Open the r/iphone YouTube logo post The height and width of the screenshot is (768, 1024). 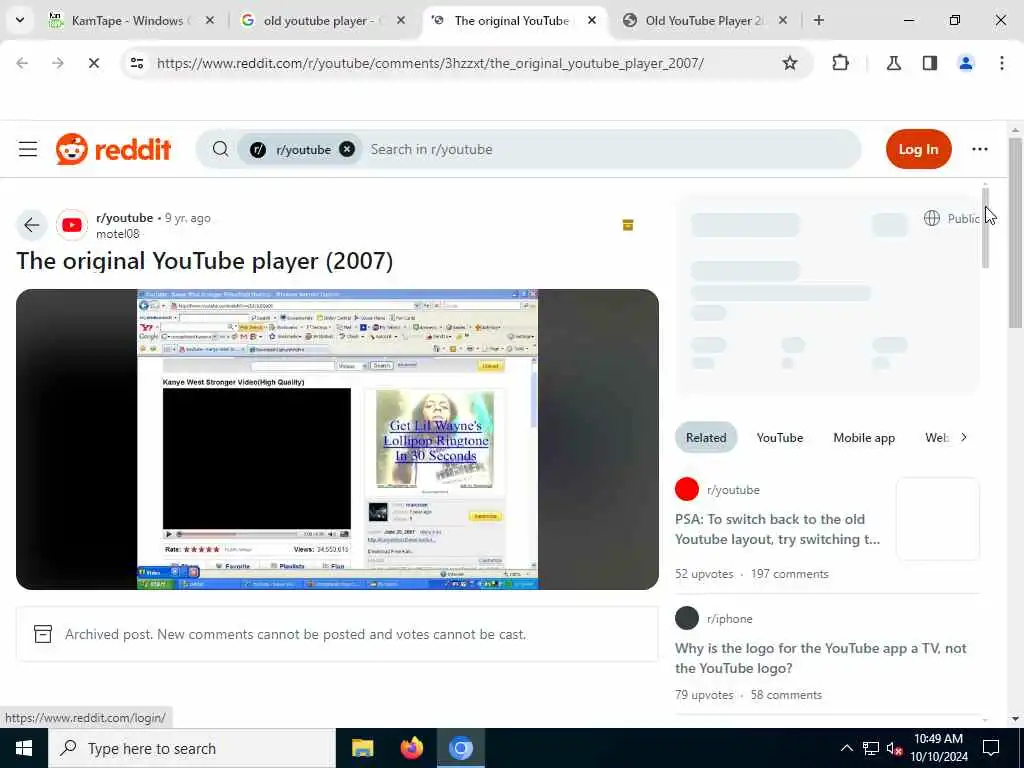[x=821, y=658]
